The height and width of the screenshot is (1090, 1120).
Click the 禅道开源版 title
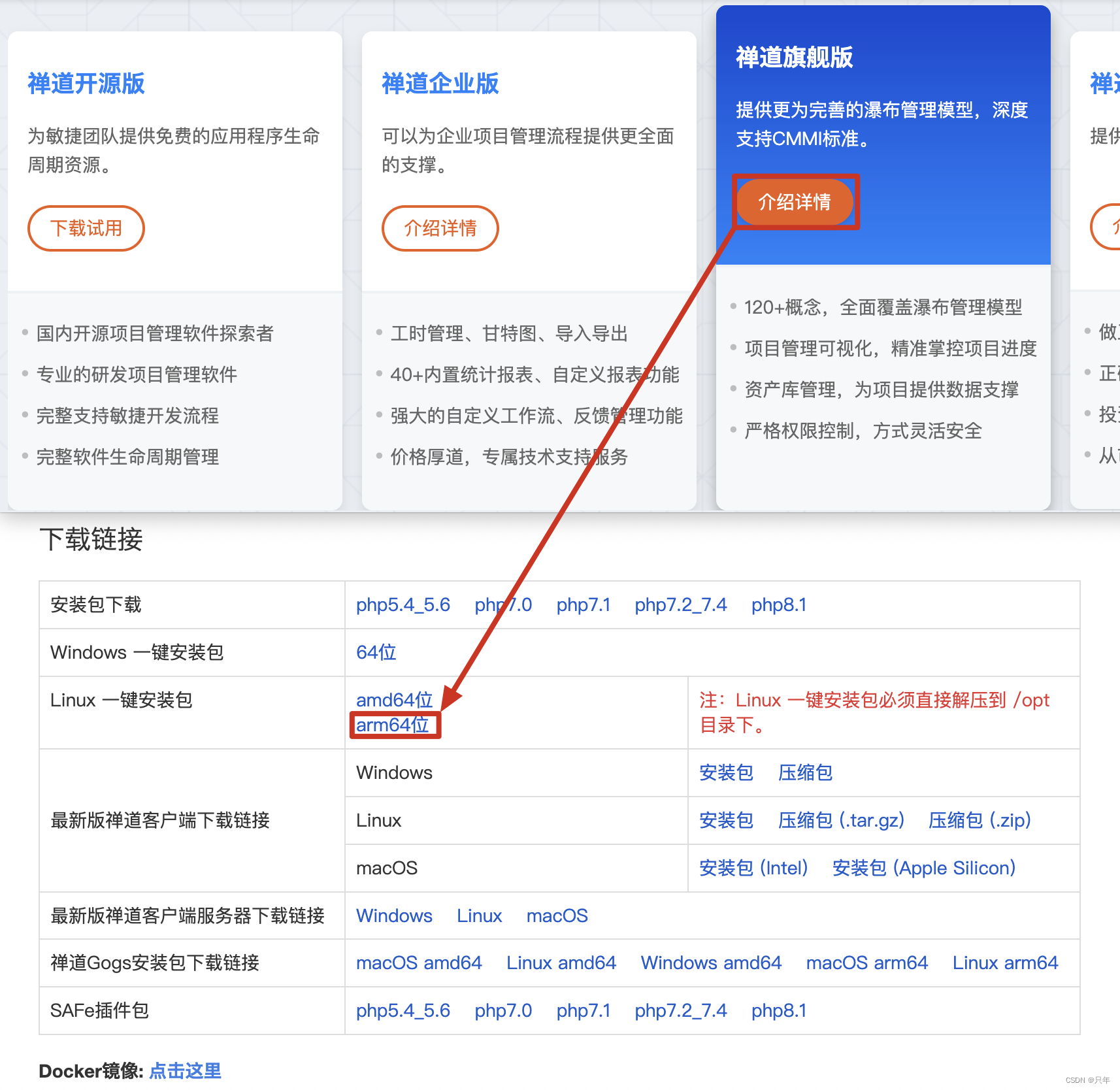86,84
